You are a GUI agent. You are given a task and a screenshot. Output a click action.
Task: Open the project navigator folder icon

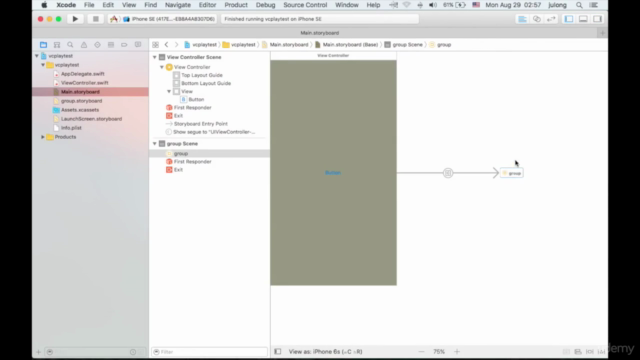tap(43, 44)
